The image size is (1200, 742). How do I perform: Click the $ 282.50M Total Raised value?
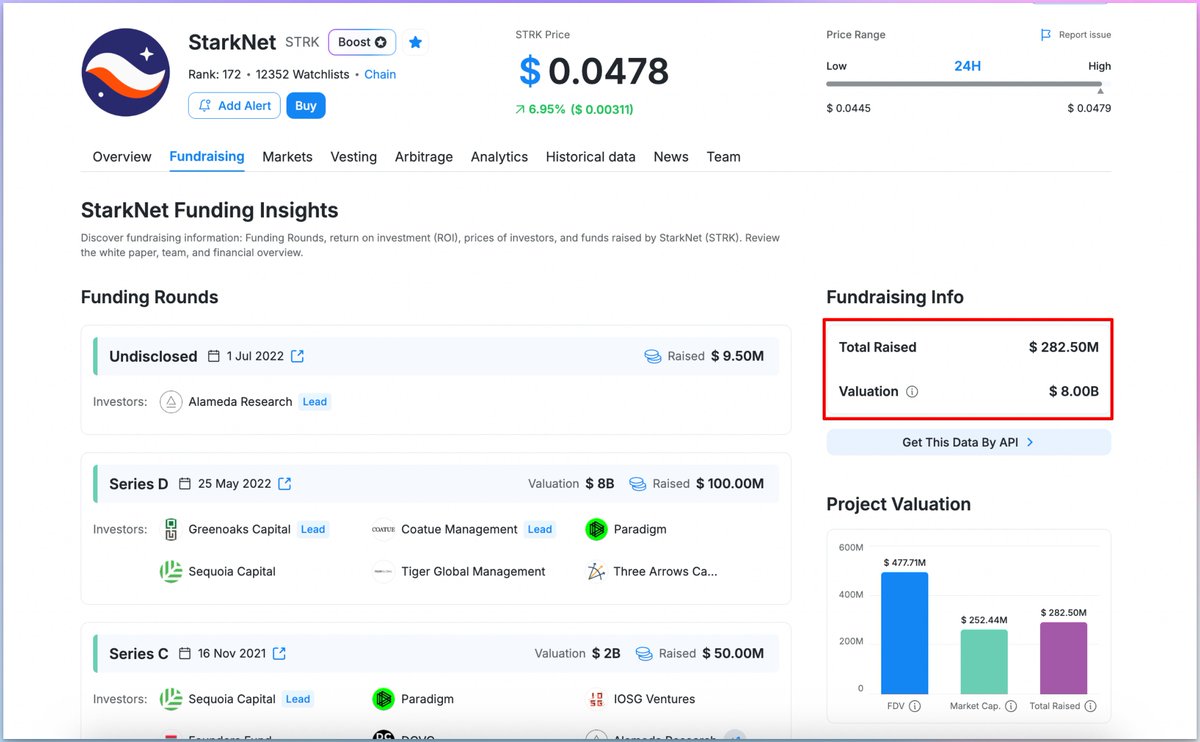pos(1064,347)
